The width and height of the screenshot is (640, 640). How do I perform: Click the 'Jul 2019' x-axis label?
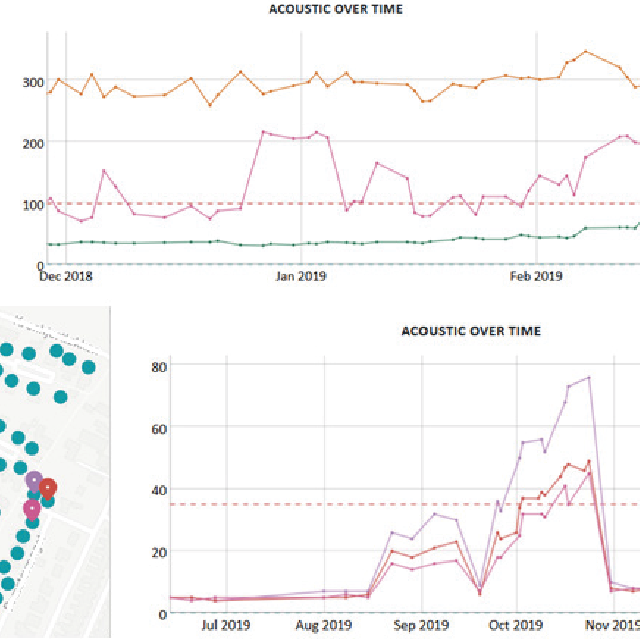(226, 625)
